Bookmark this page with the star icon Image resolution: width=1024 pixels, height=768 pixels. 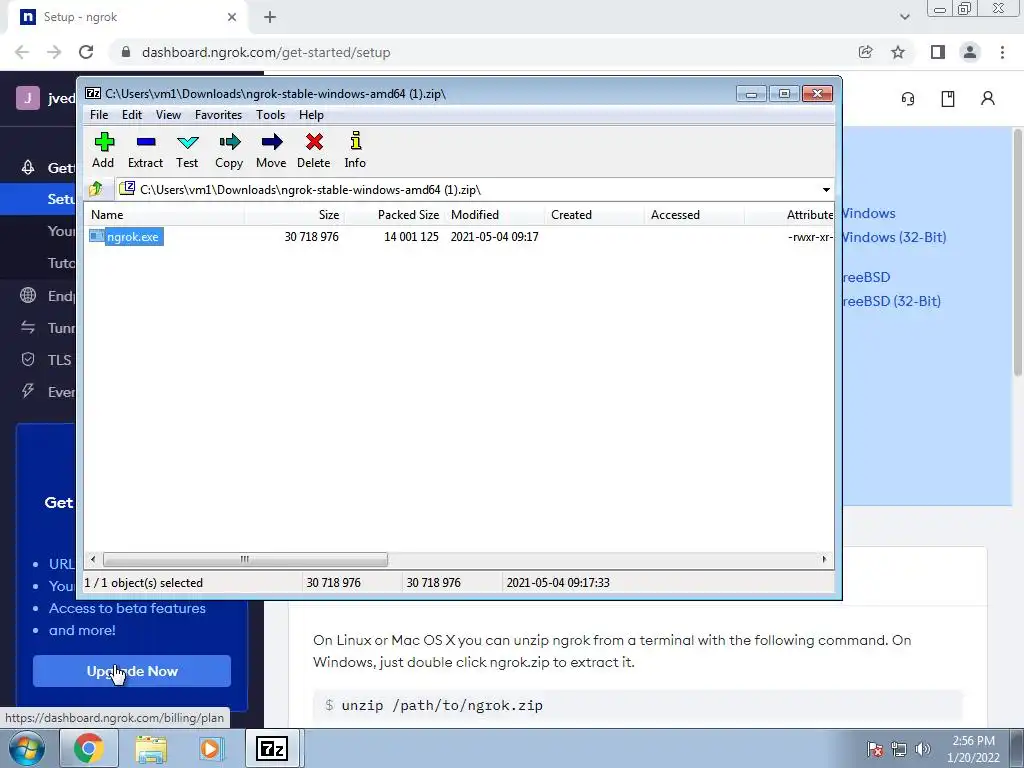point(898,52)
